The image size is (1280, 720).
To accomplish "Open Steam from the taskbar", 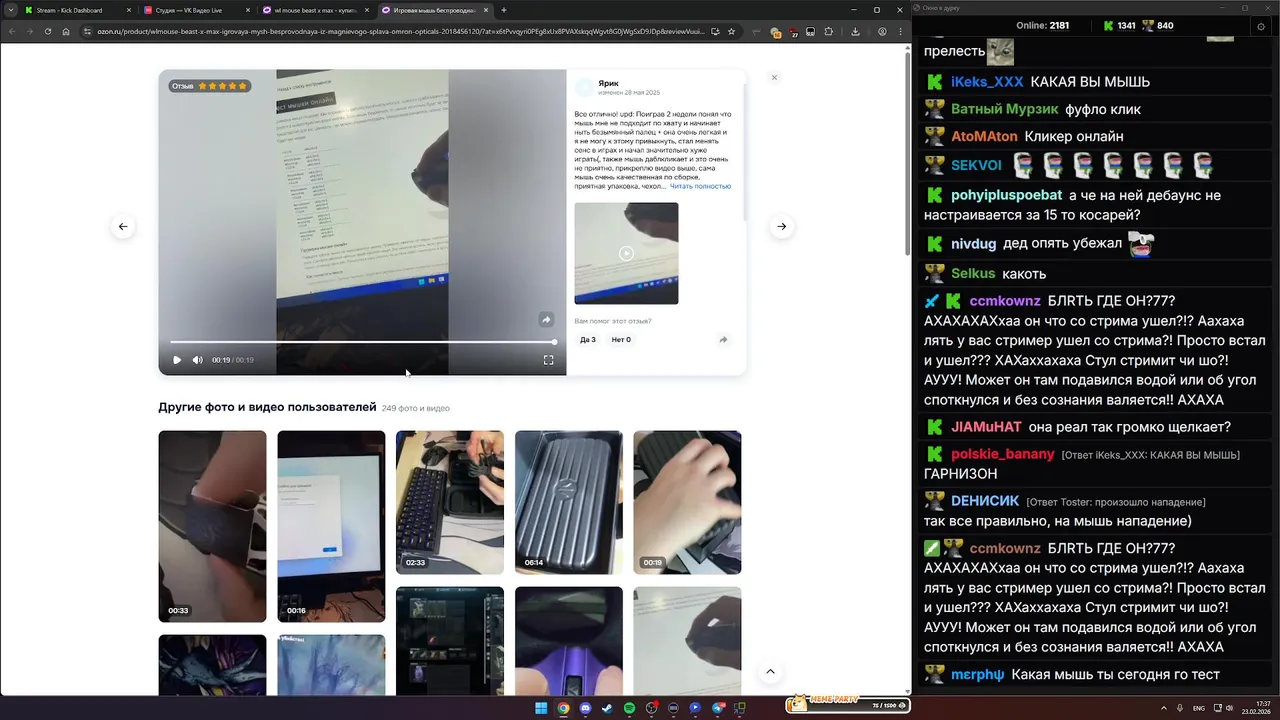I will coord(607,708).
